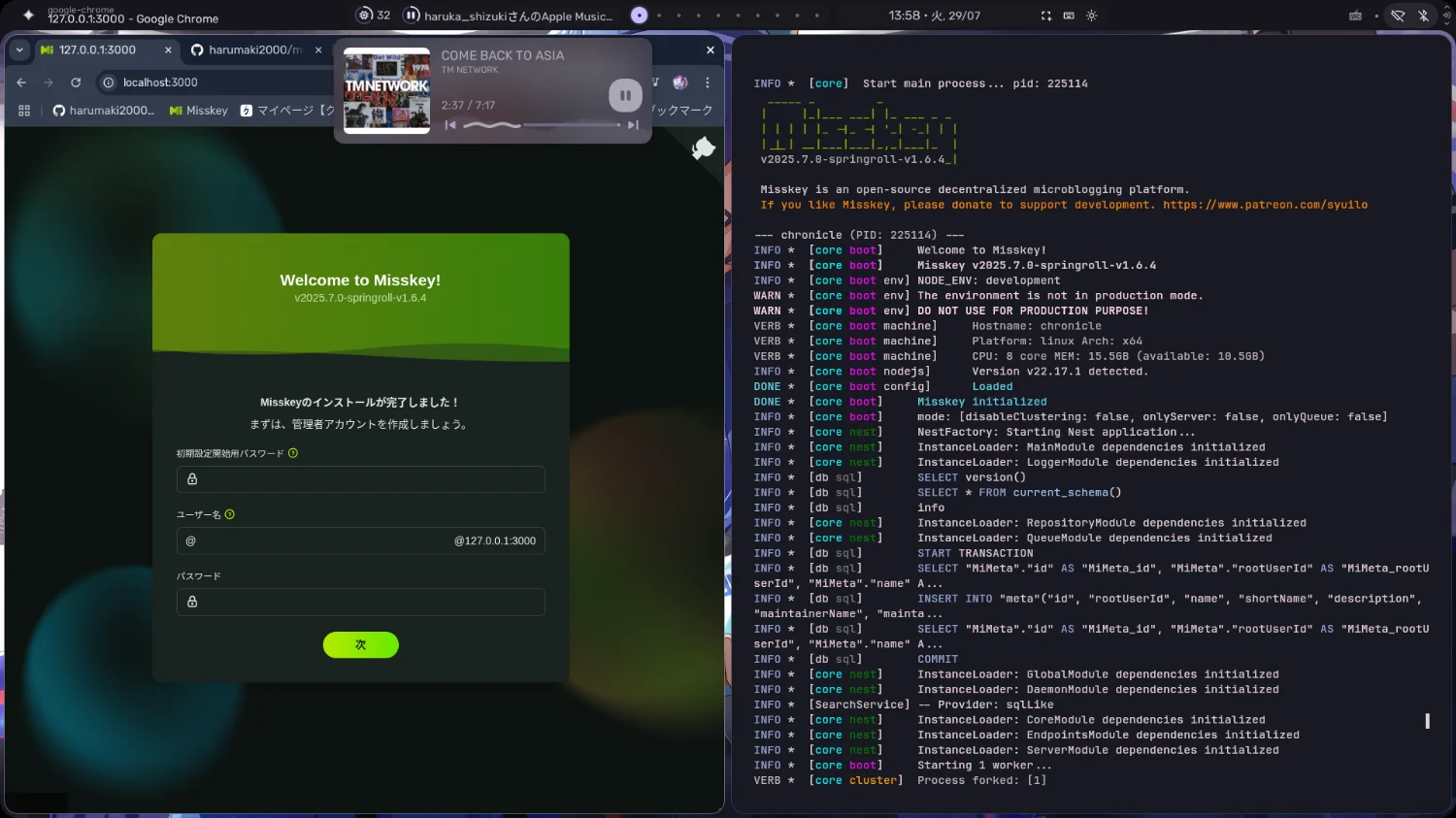
Task: Open the Bluetooth off status icon
Action: [x=1424, y=16]
